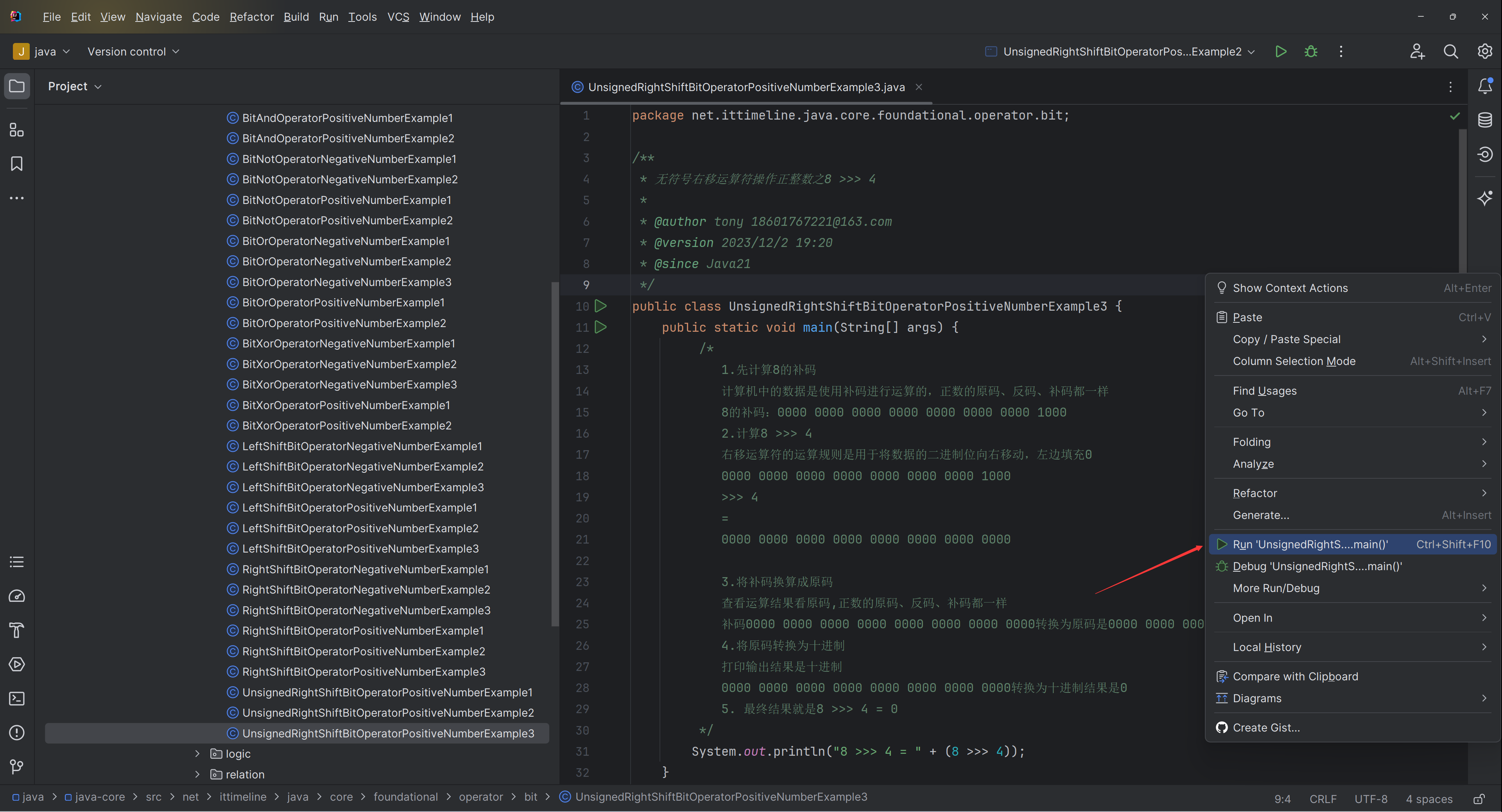Open editor tab options vertical dots
Viewport: 1502px width, 812px height.
[x=1450, y=87]
